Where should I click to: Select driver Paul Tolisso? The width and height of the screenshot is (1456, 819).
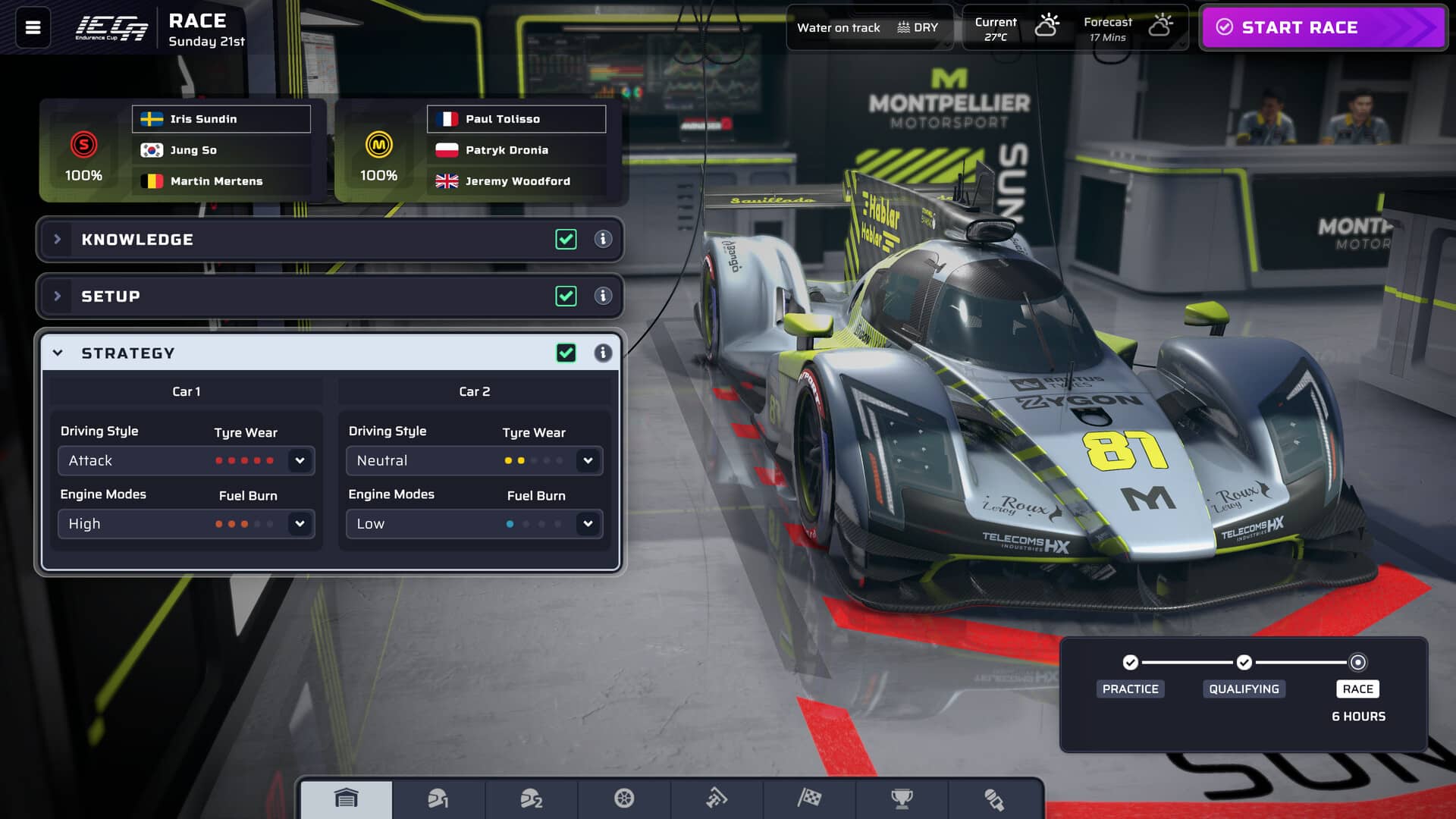click(516, 119)
